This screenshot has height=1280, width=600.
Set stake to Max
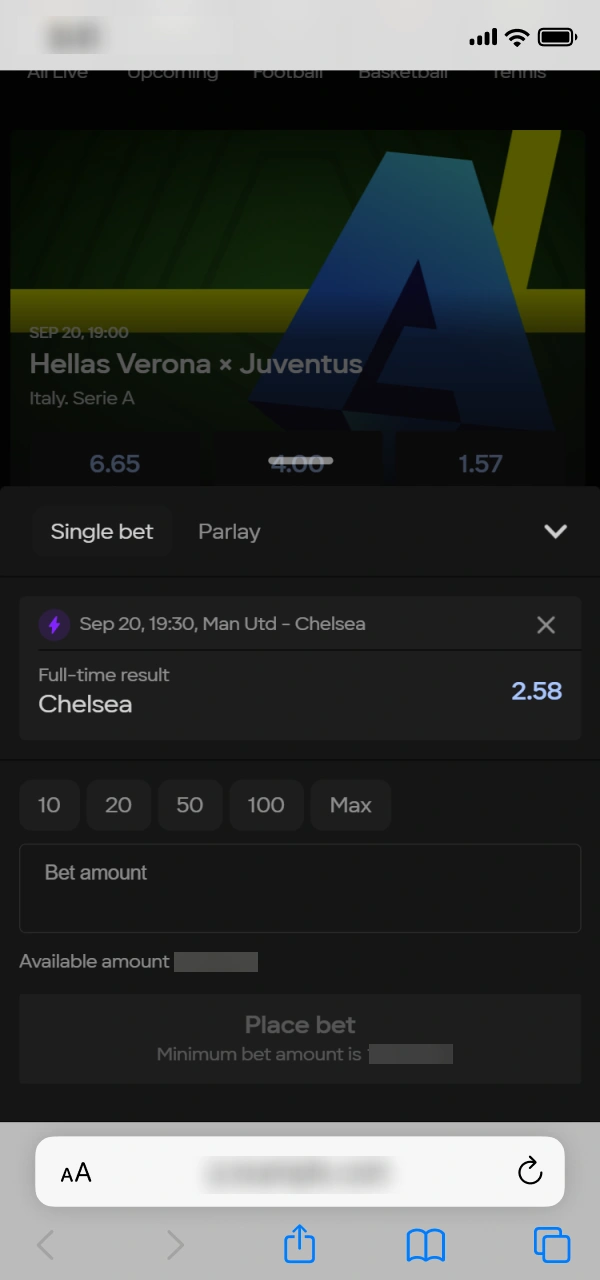(350, 804)
